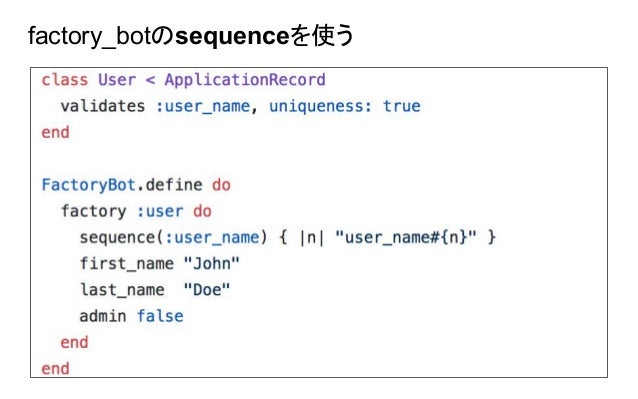Select the :user symbol in factory line
638x399 pixels.
[x=160, y=211]
